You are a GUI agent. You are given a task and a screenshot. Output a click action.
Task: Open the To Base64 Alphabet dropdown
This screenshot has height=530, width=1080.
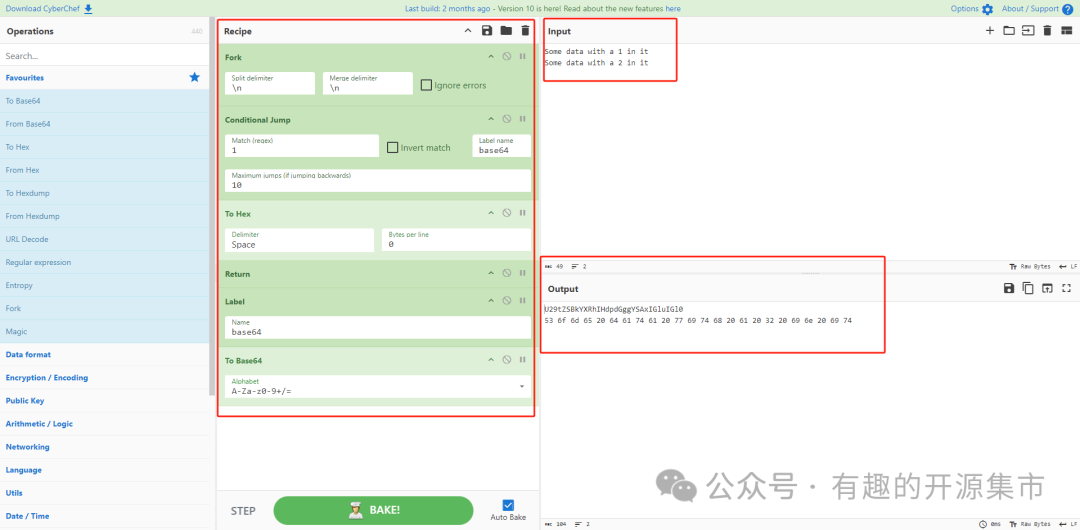pyautogui.click(x=521, y=386)
